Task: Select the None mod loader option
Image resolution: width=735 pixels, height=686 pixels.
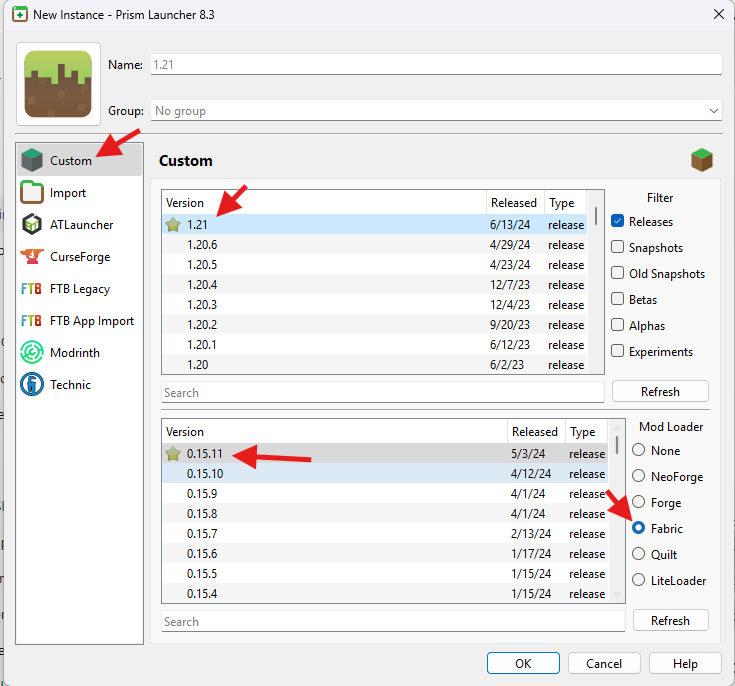Action: [638, 450]
